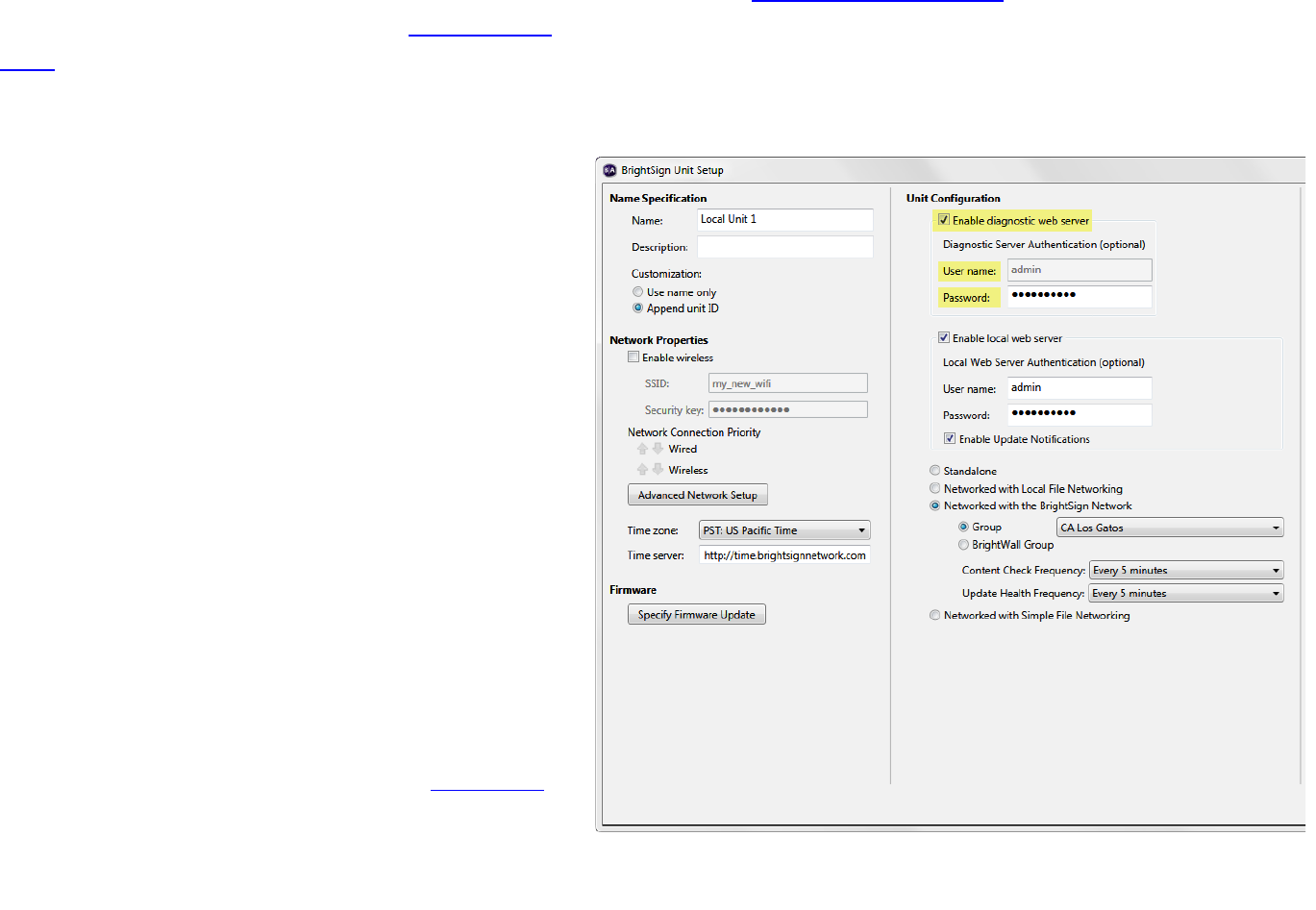Click the unit Name field
This screenshot has height=910, width=1316.
(x=785, y=220)
